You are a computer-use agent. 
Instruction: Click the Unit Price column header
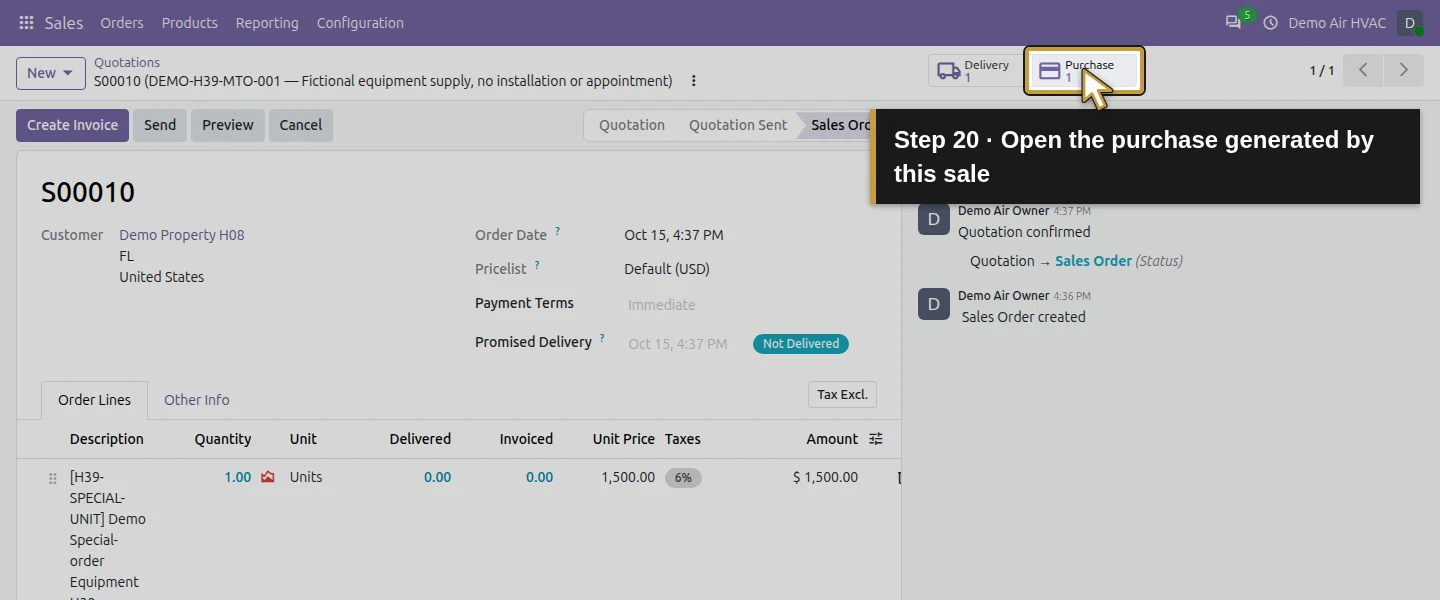[624, 439]
